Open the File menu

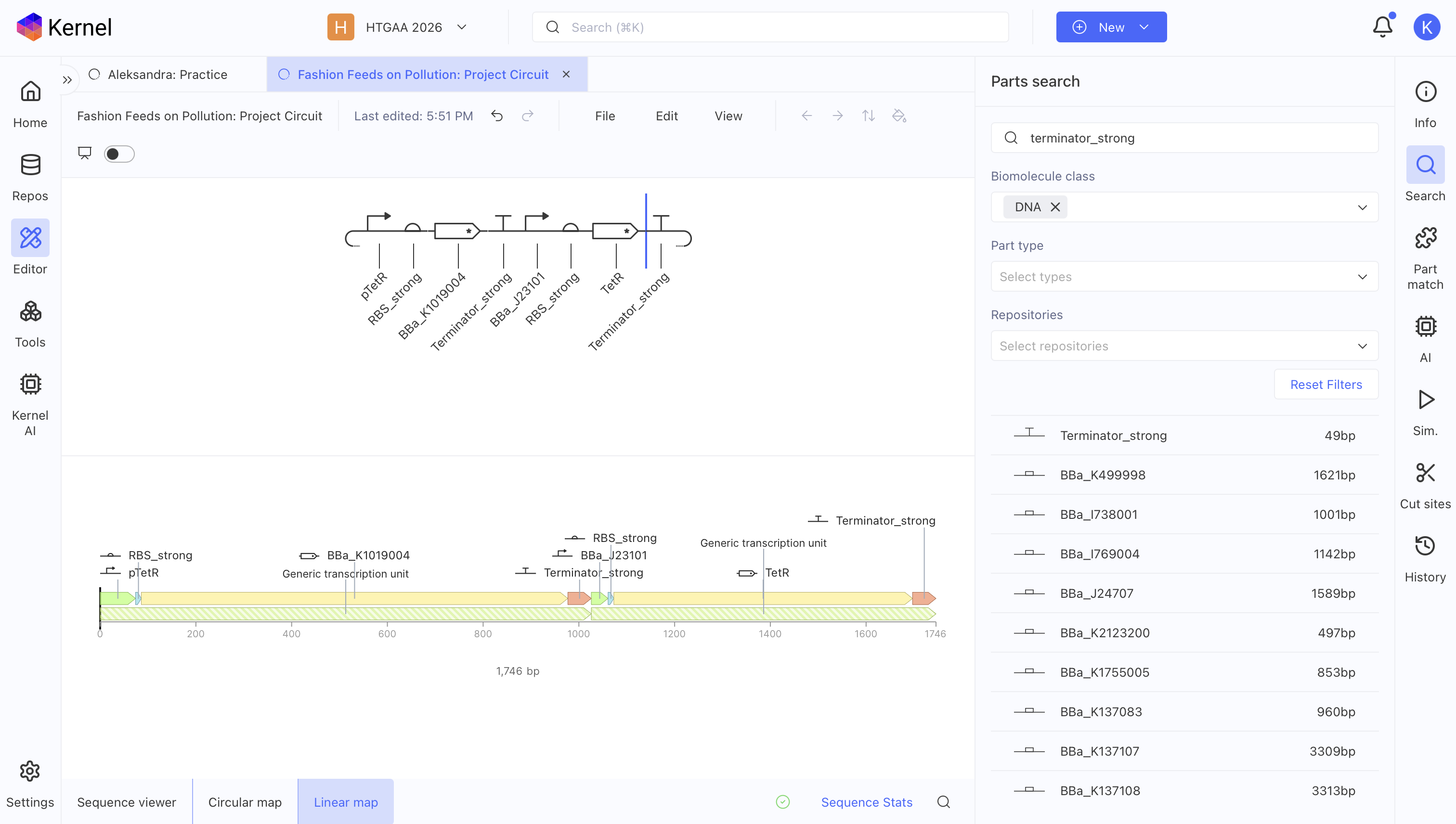pos(605,116)
